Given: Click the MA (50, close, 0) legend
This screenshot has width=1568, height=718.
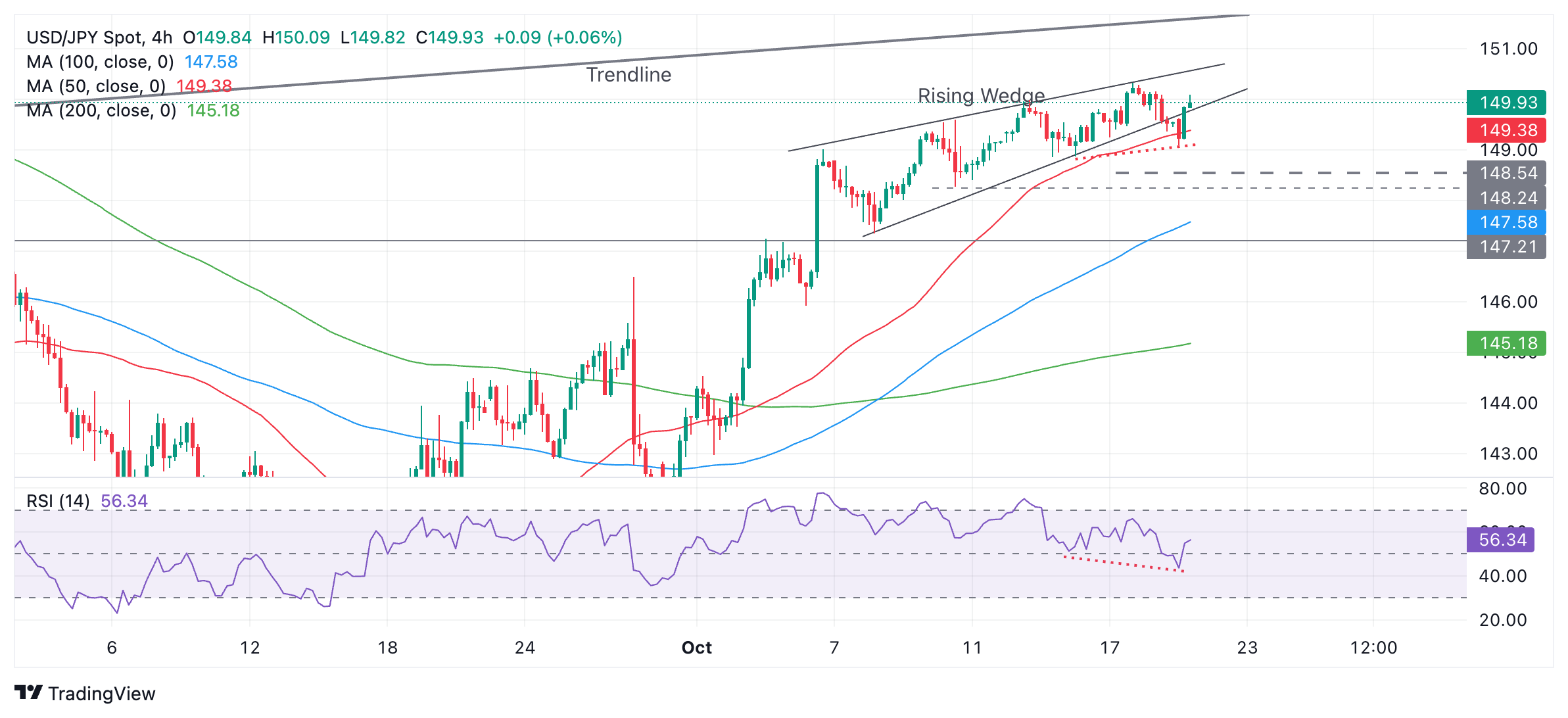Looking at the screenshot, I should [96, 86].
